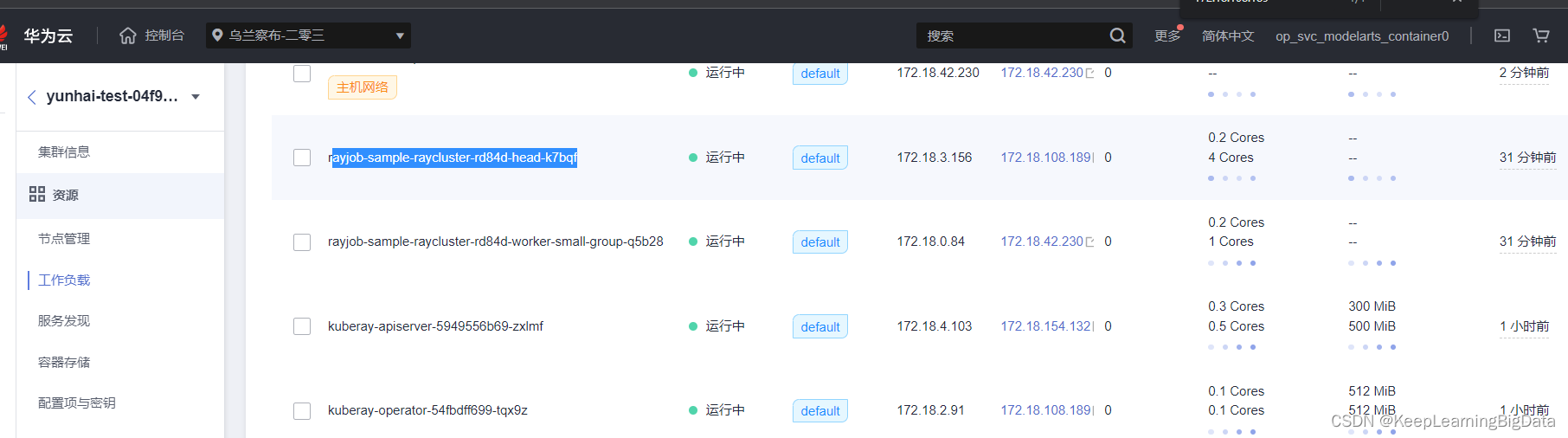Click 4 Cores CPU limit value
Image resolution: width=1568 pixels, height=438 pixels.
[1231, 158]
